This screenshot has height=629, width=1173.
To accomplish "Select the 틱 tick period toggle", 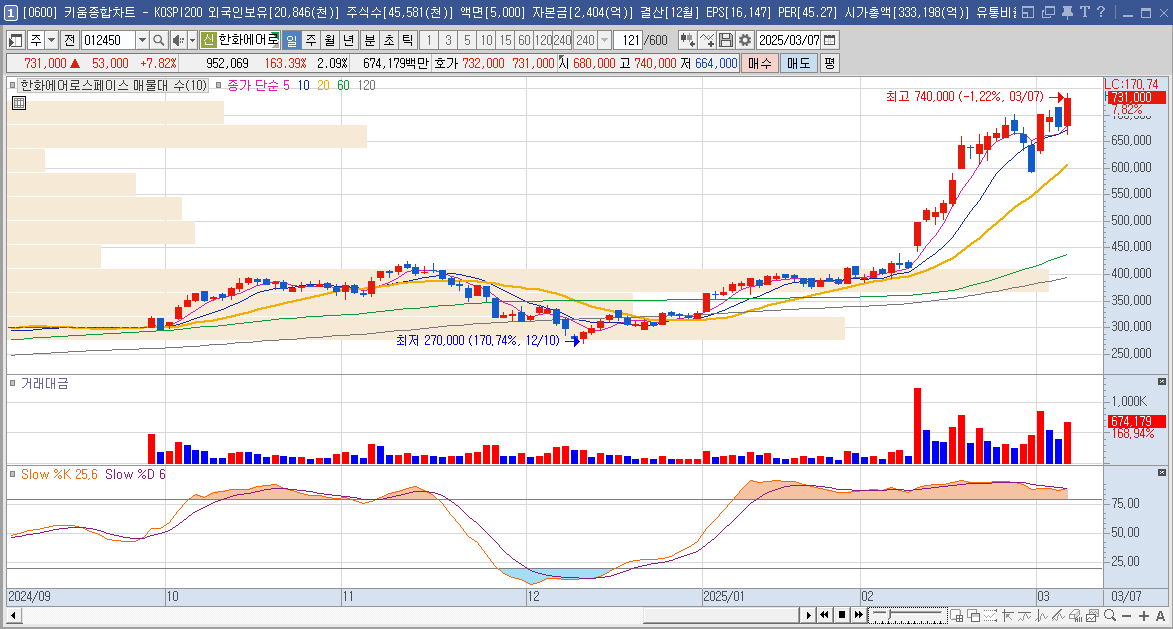I will click(x=407, y=40).
